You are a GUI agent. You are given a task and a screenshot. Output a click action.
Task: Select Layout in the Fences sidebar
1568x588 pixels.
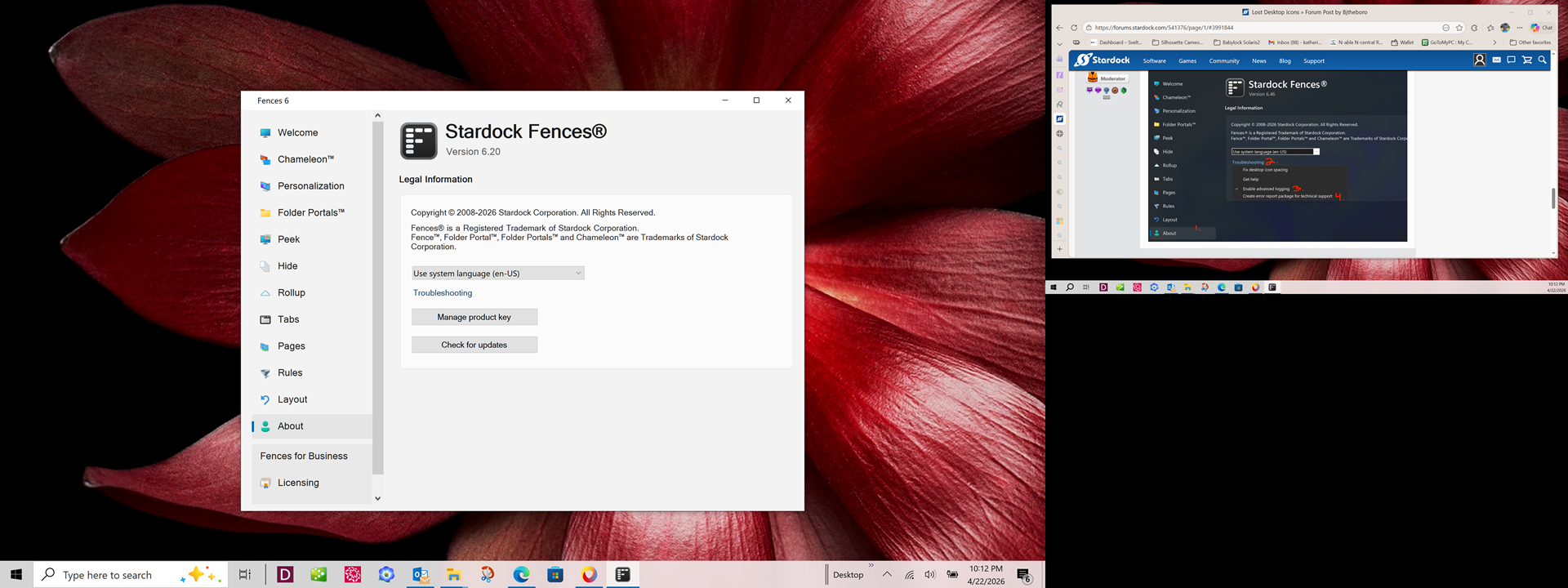pos(312,399)
